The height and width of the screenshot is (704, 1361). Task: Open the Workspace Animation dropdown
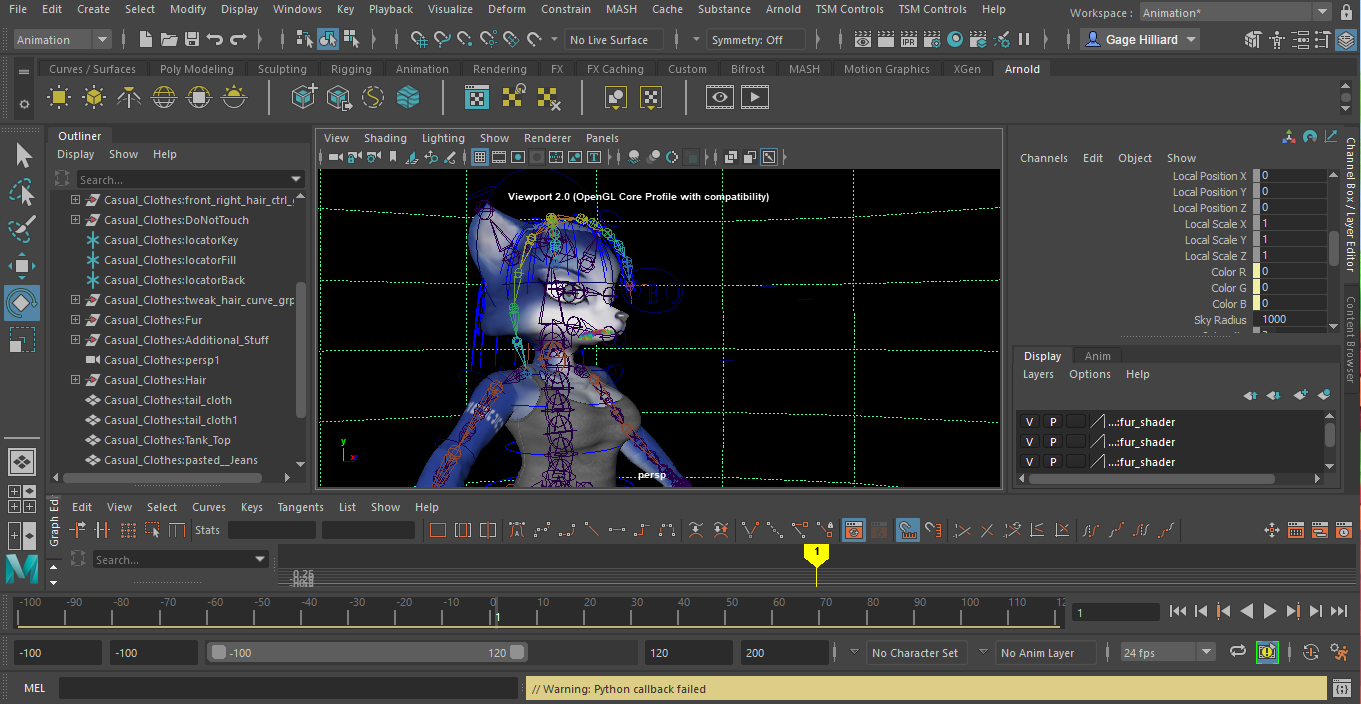point(1234,13)
